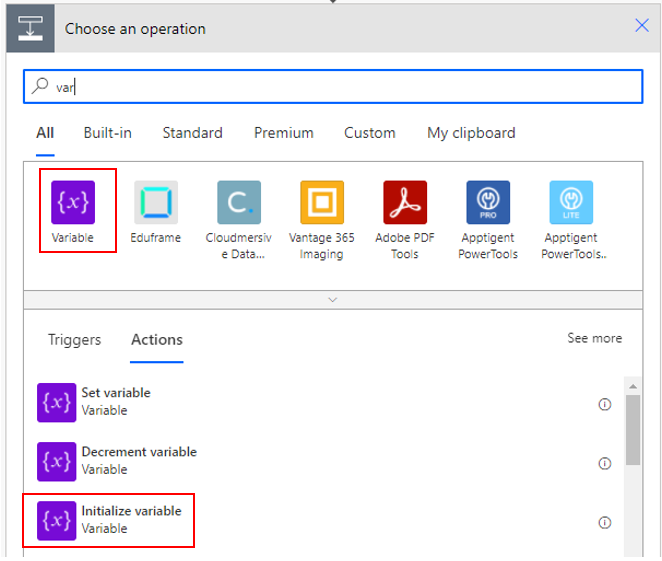Choose Apptigent PowerTools LITE connector
Screen dimensions: 662x561
click(571, 202)
